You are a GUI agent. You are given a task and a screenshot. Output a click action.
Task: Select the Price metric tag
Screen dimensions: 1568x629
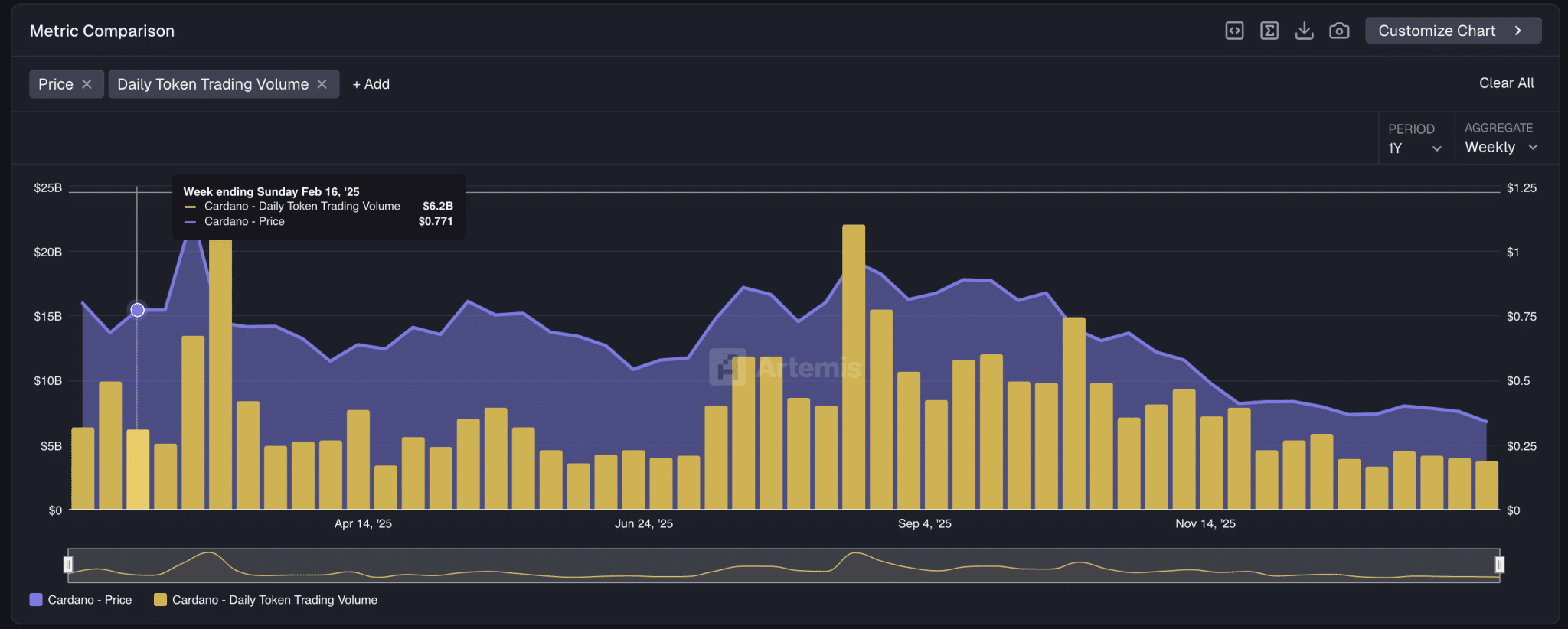click(56, 84)
